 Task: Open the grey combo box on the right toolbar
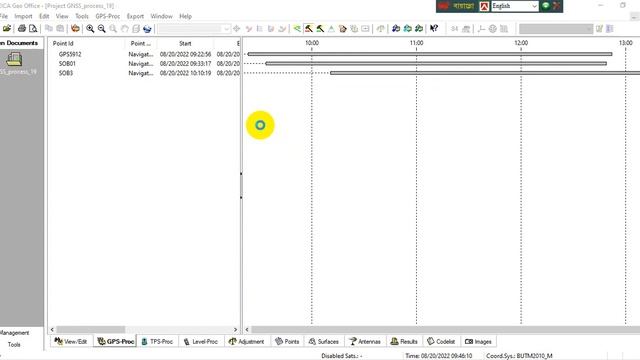556,29
